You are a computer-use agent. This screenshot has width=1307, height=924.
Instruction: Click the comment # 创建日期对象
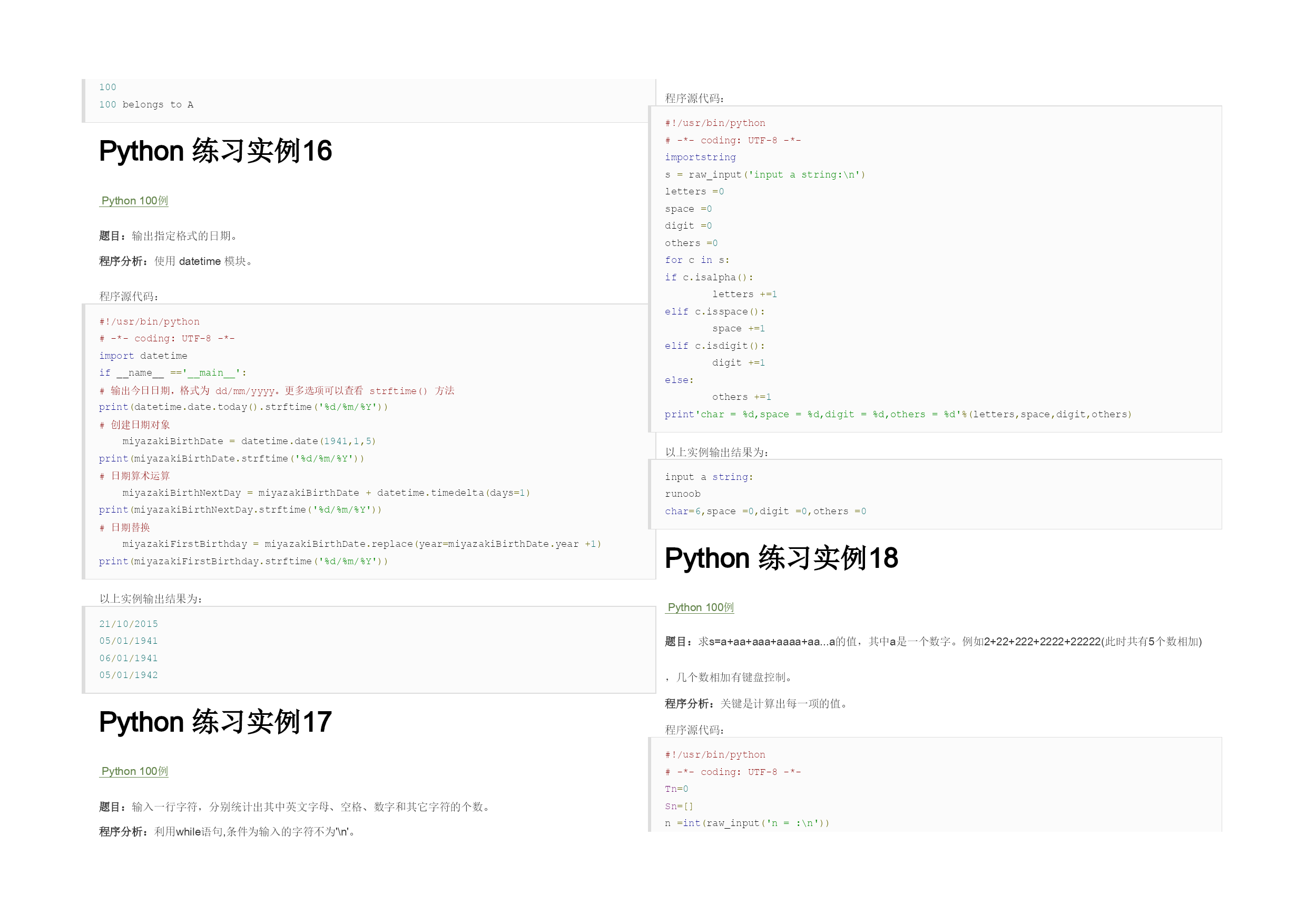(x=134, y=425)
